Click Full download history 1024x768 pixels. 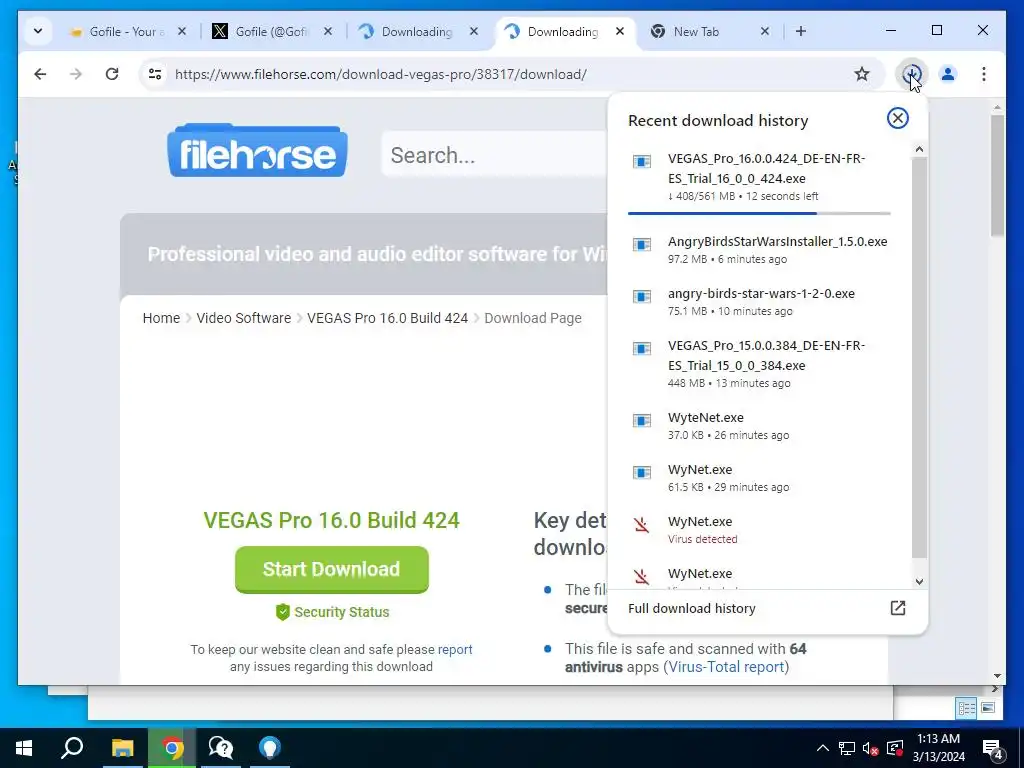pos(692,608)
